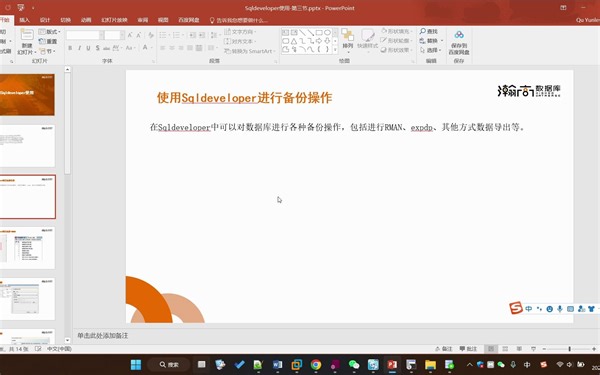Decrease font size with the smaller A icon
Image resolution: width=600 pixels, height=375 pixels.
[x=139, y=35]
